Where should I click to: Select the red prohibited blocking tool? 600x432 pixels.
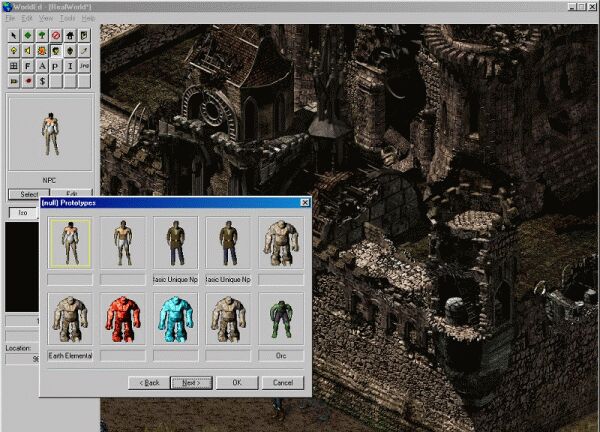point(56,36)
